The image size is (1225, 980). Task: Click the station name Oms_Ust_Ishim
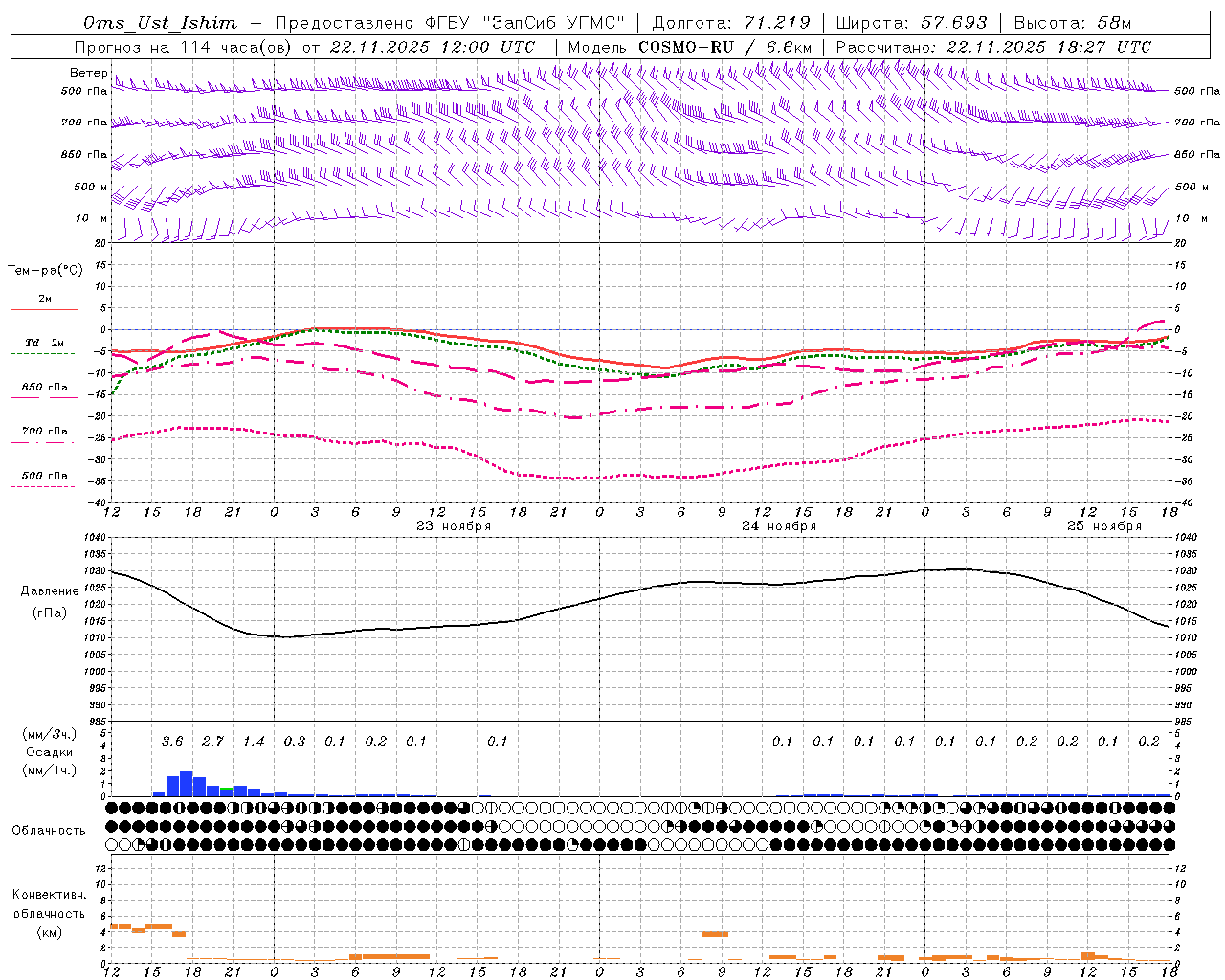160,23
